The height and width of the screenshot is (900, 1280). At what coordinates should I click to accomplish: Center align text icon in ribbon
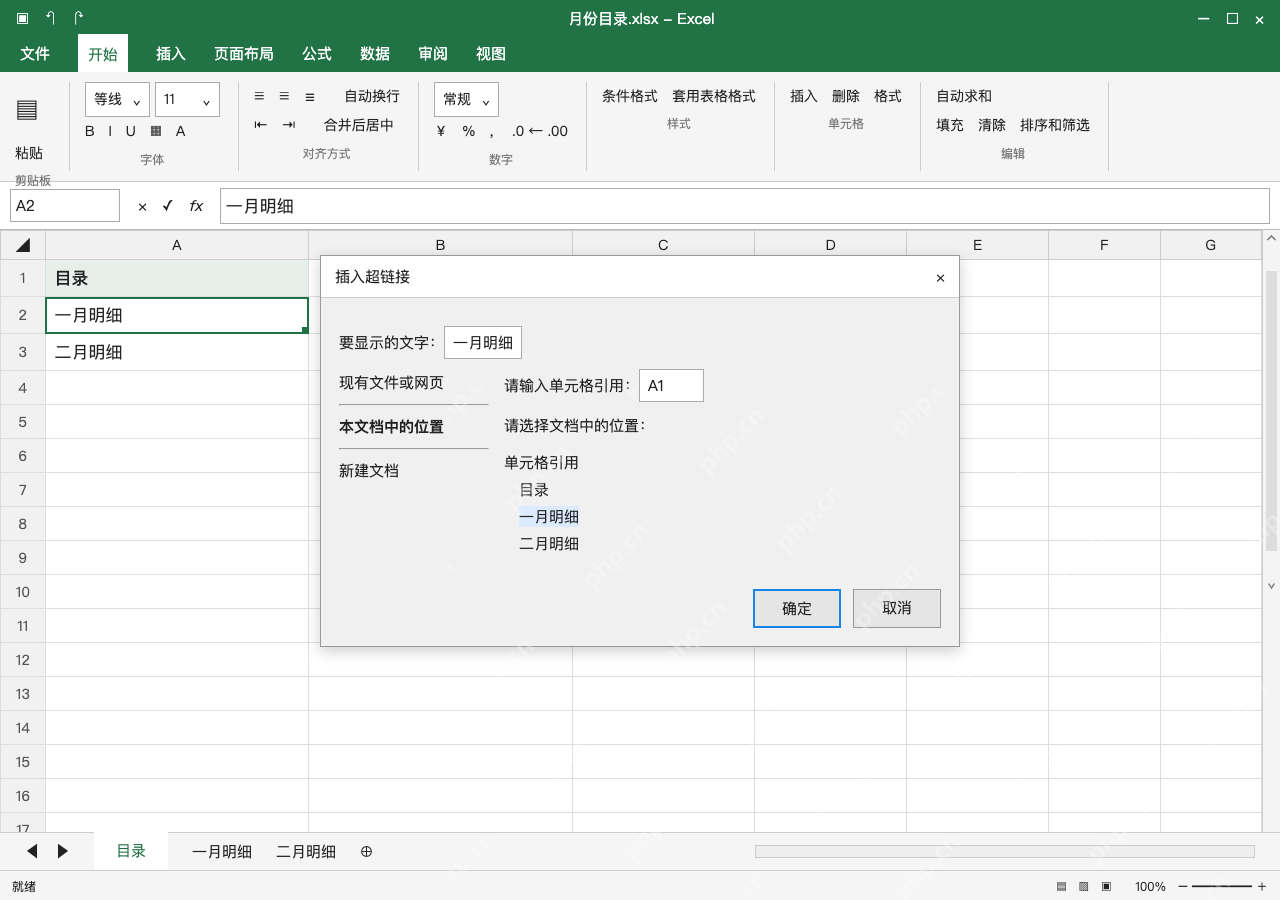click(x=284, y=96)
